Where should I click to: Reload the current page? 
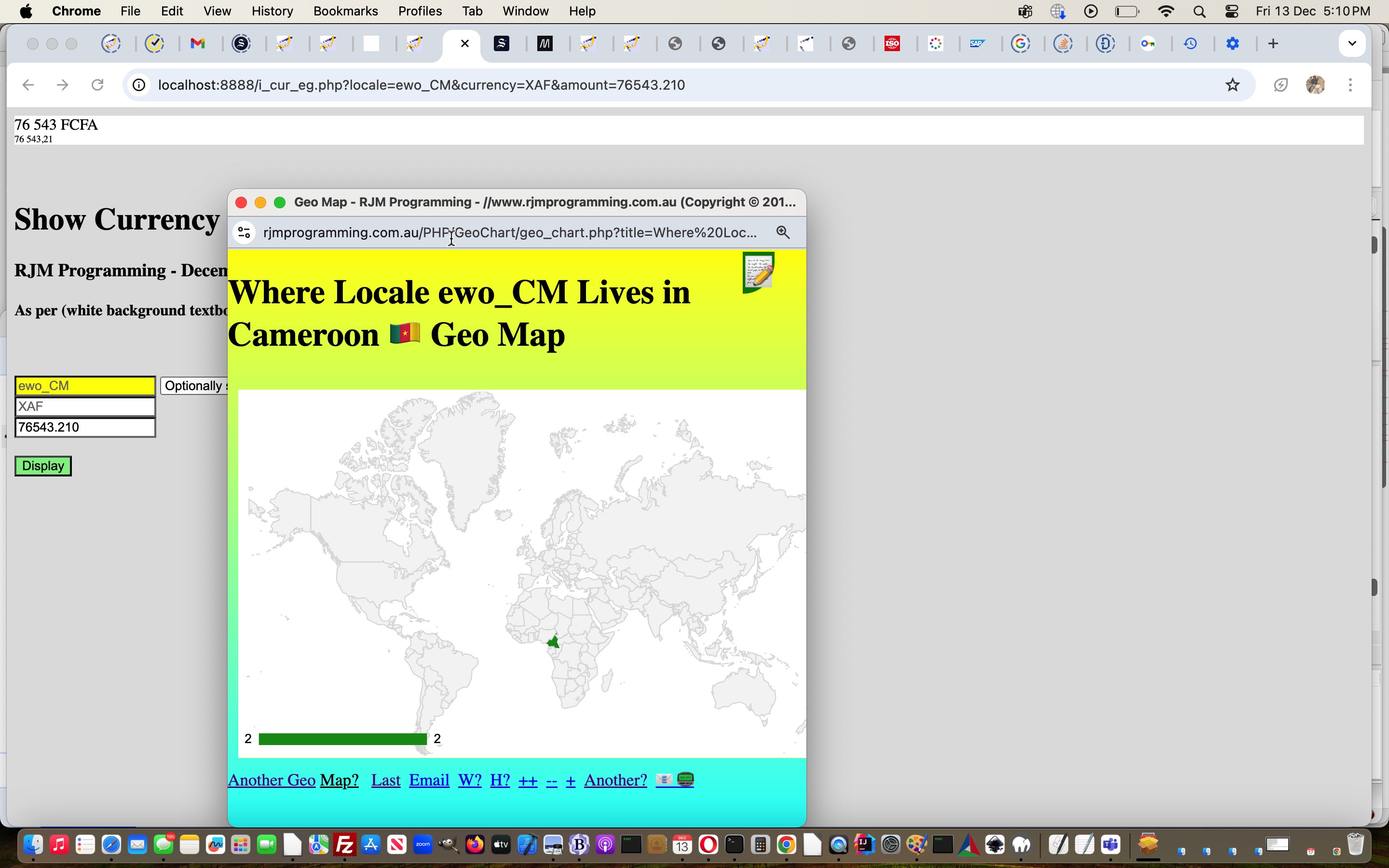(x=97, y=85)
